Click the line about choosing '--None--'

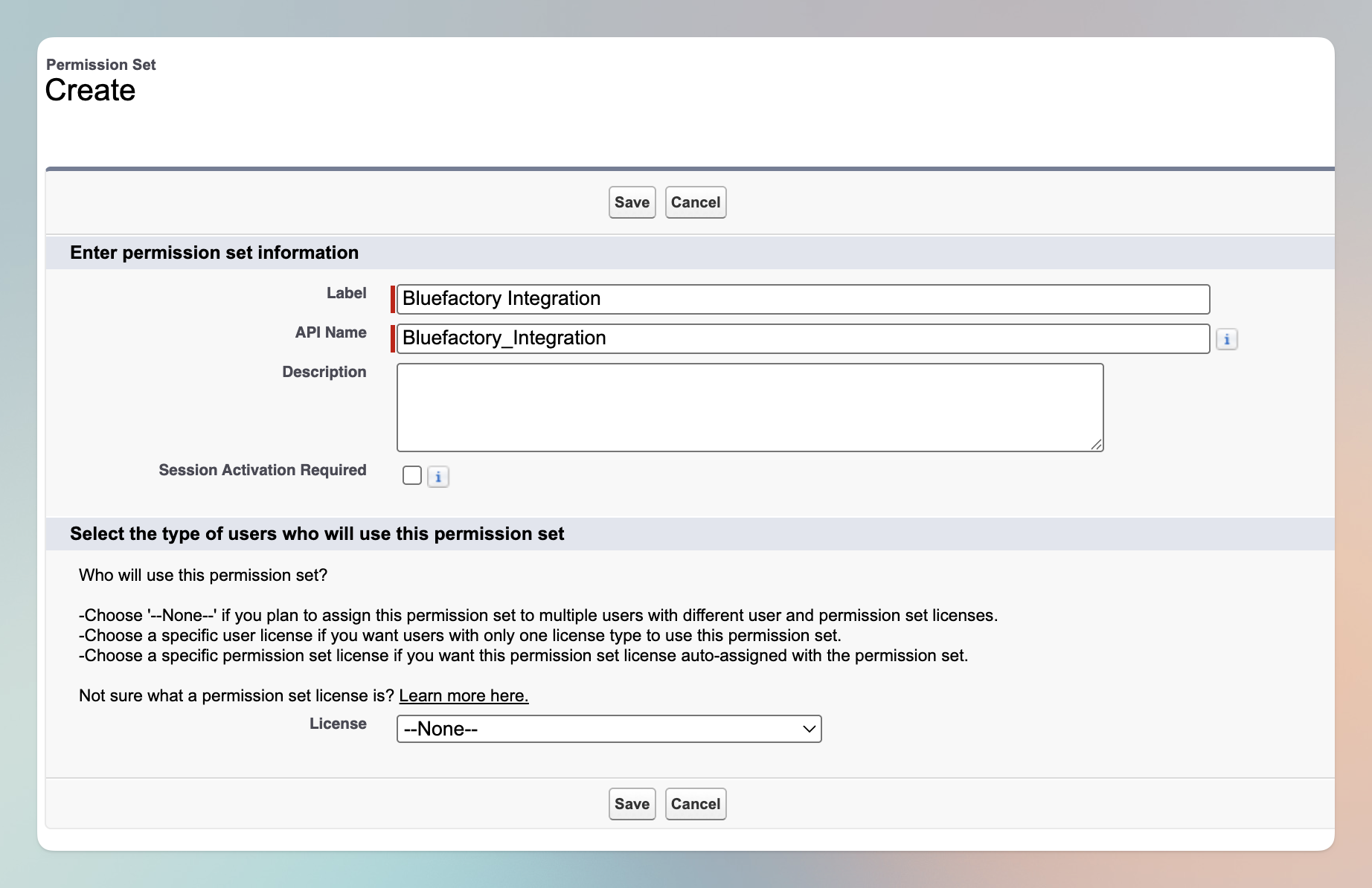539,615
